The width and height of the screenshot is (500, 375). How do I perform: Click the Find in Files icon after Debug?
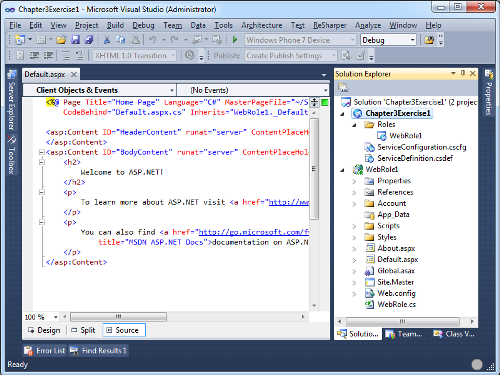pyautogui.click(x=429, y=40)
